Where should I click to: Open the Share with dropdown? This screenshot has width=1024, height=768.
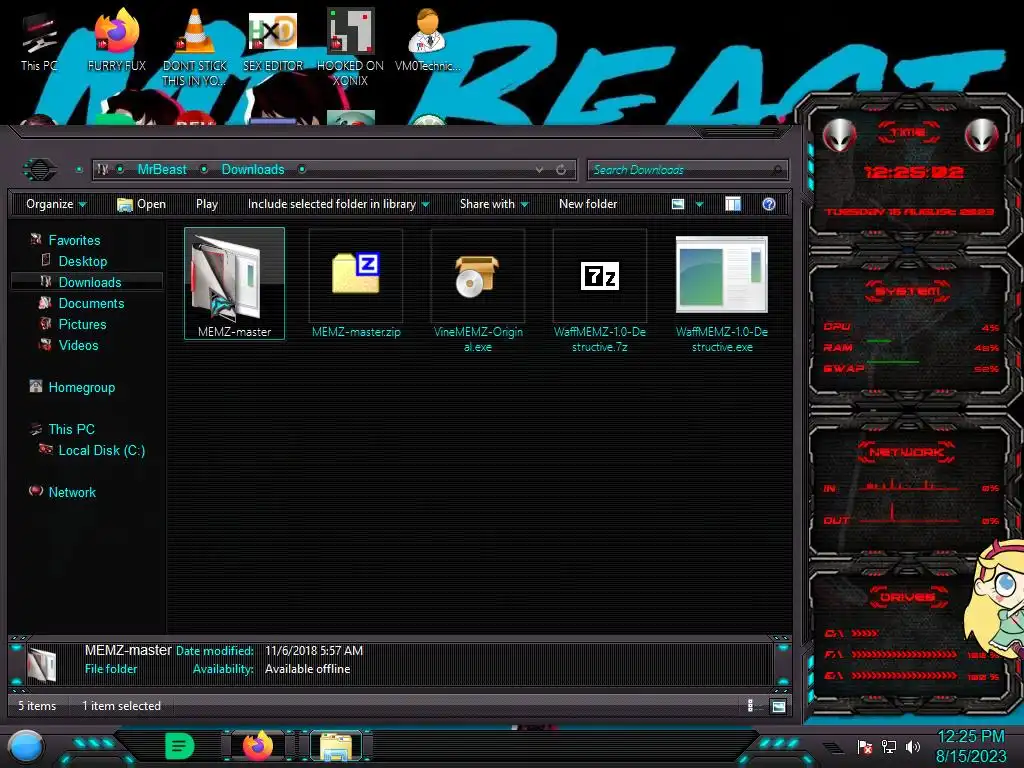(x=494, y=204)
